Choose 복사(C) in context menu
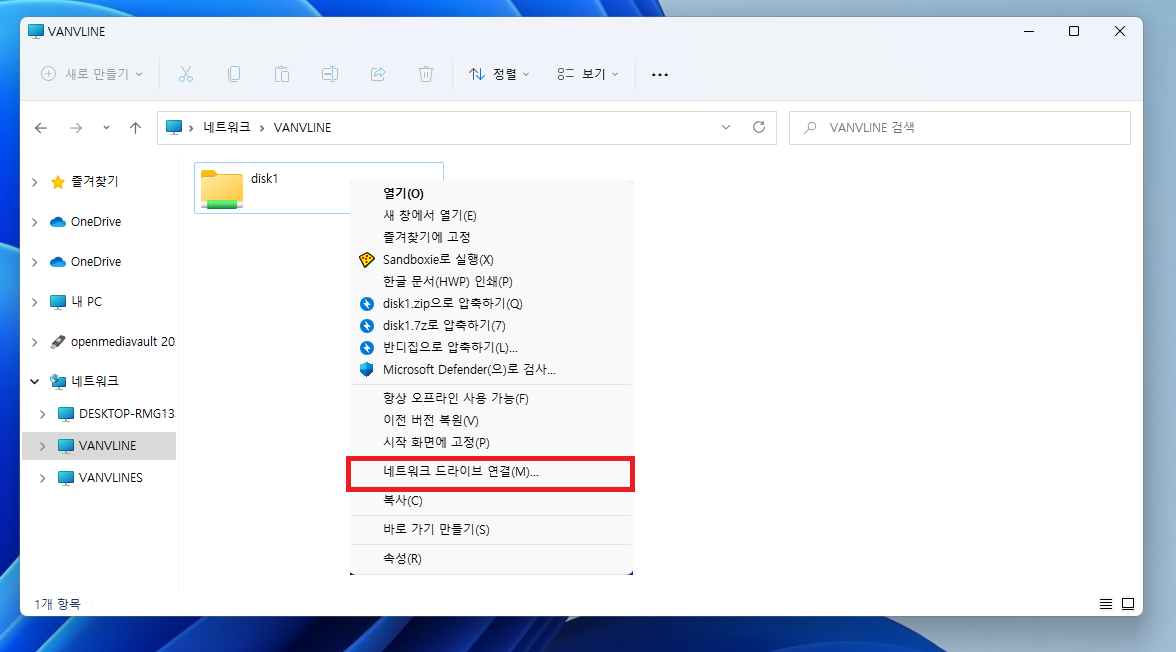 [x=491, y=500]
